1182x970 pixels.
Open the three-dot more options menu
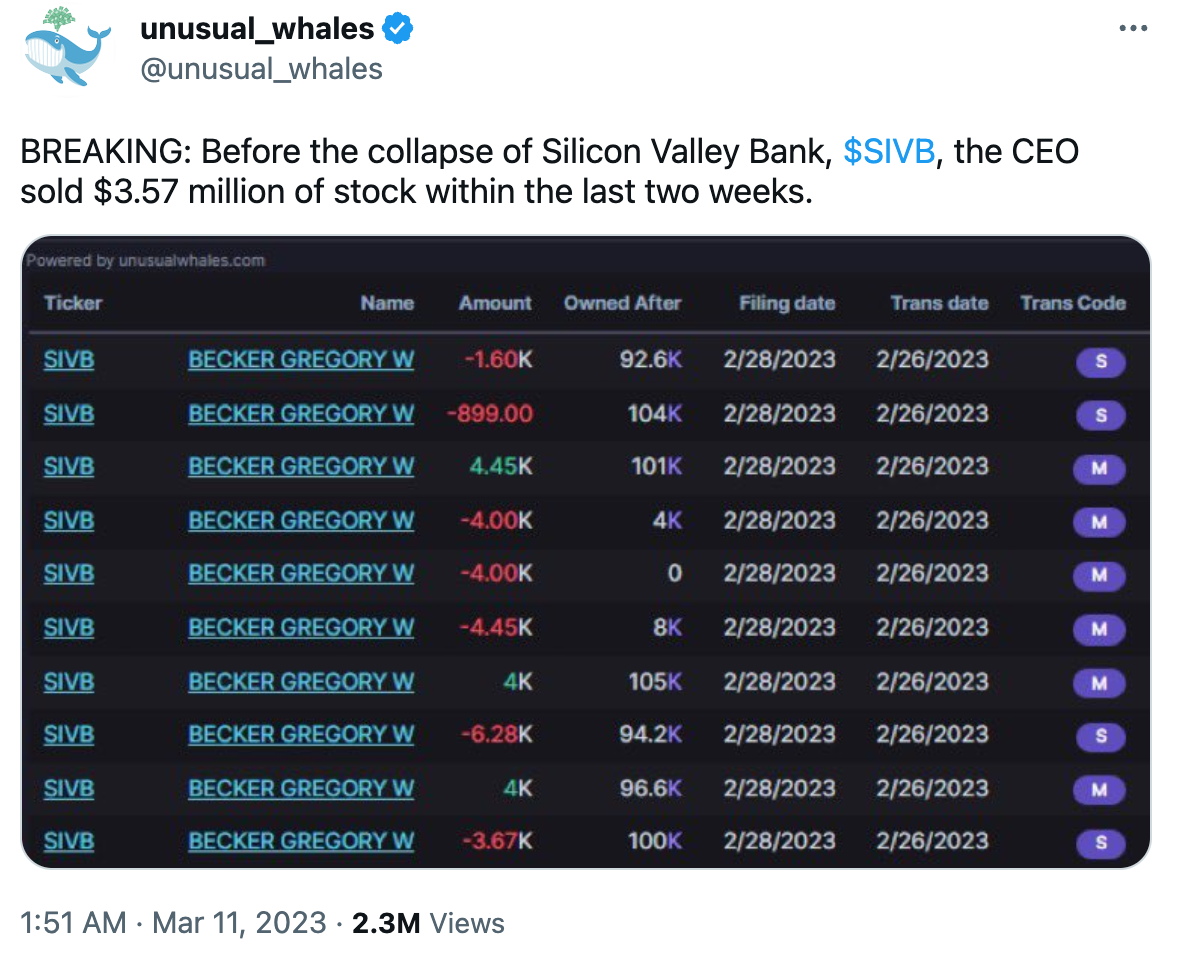1133,29
